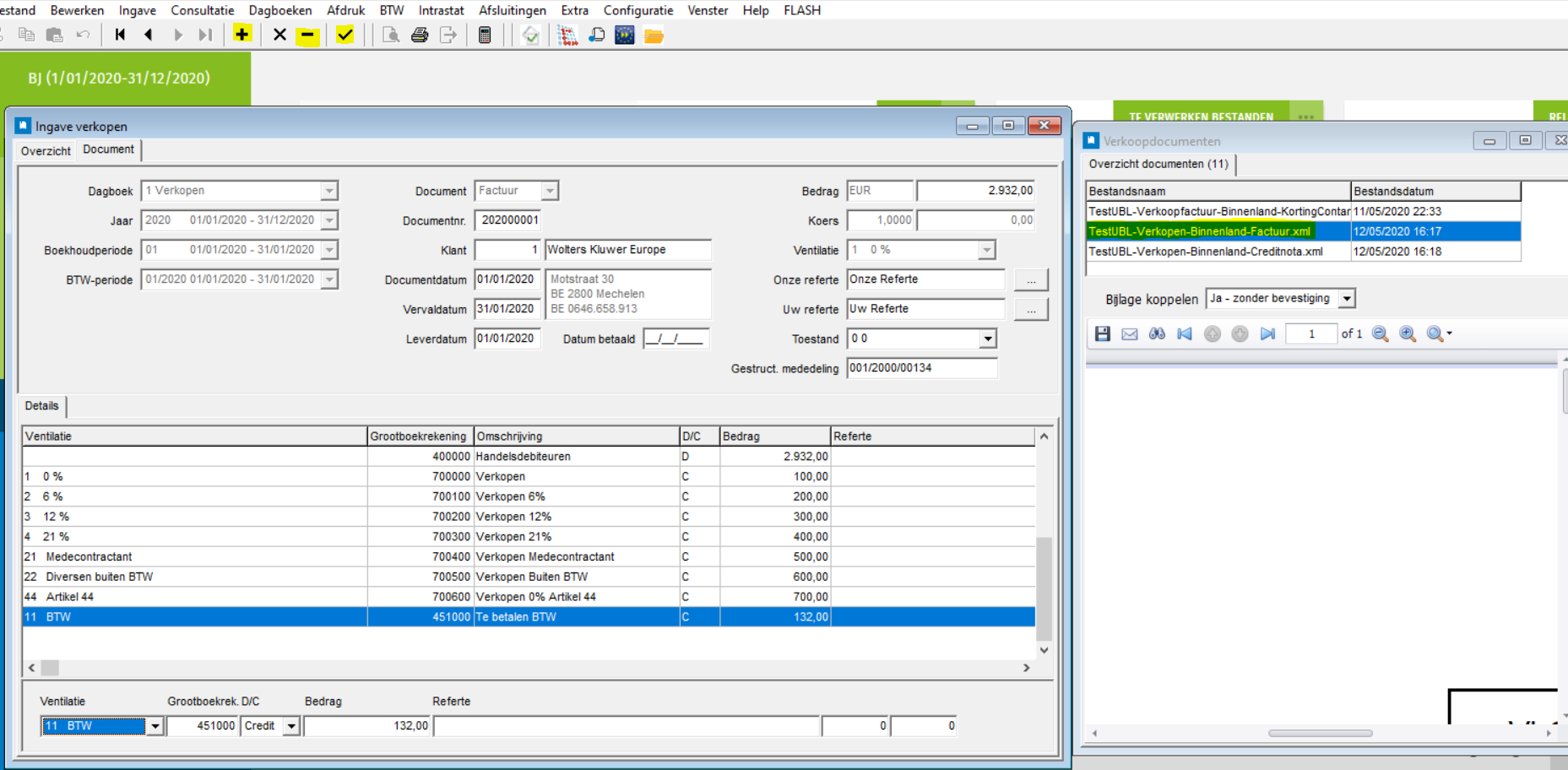This screenshot has height=770, width=1568.
Task: Expand the Ventilatie dropdown showing 11 BTW
Action: coord(155,726)
